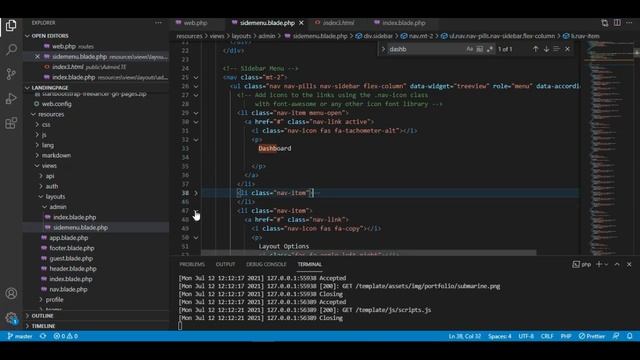Split the editor to the right

(617, 23)
